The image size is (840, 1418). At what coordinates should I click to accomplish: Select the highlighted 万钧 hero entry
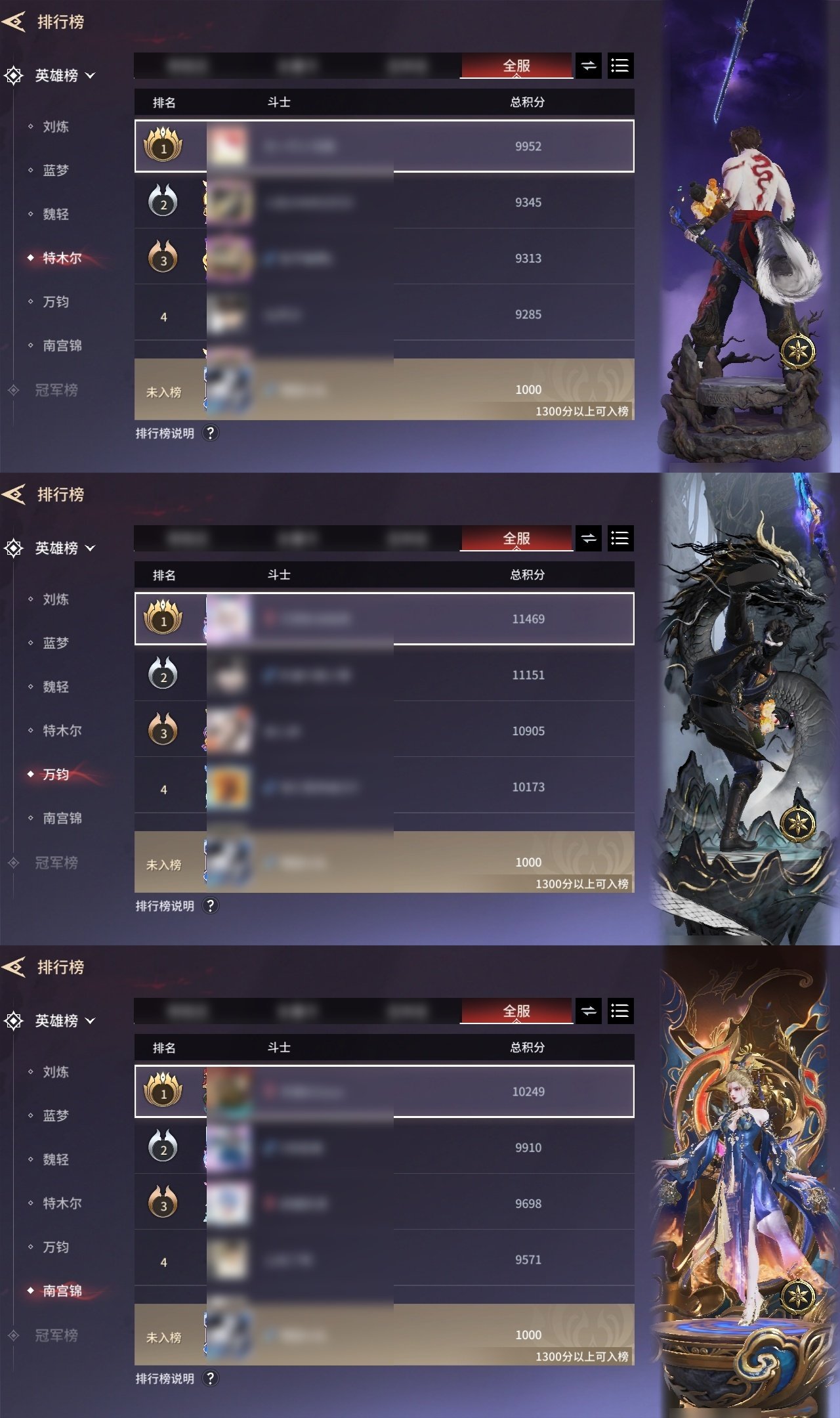[56, 775]
